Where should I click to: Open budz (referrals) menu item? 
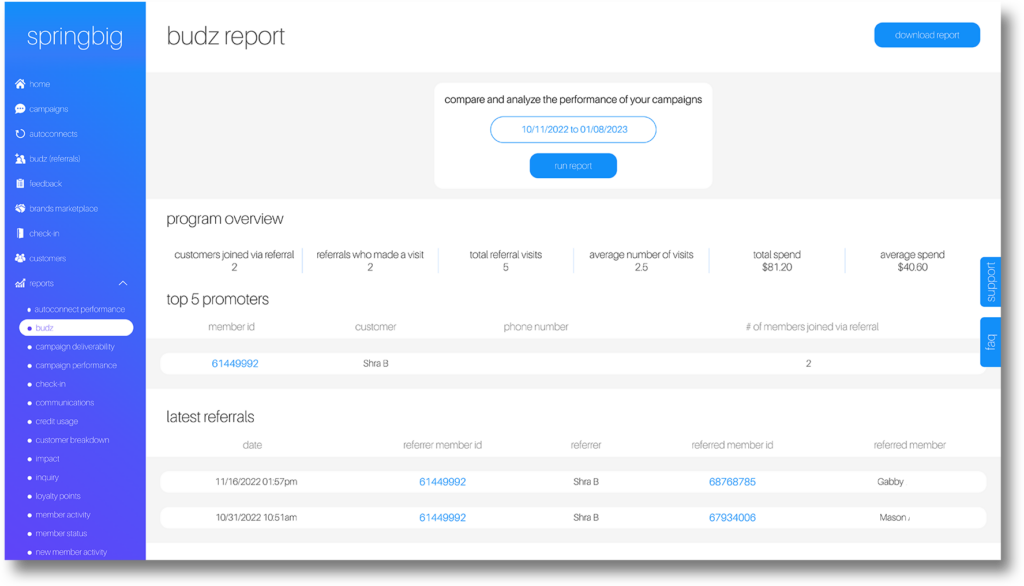point(55,159)
